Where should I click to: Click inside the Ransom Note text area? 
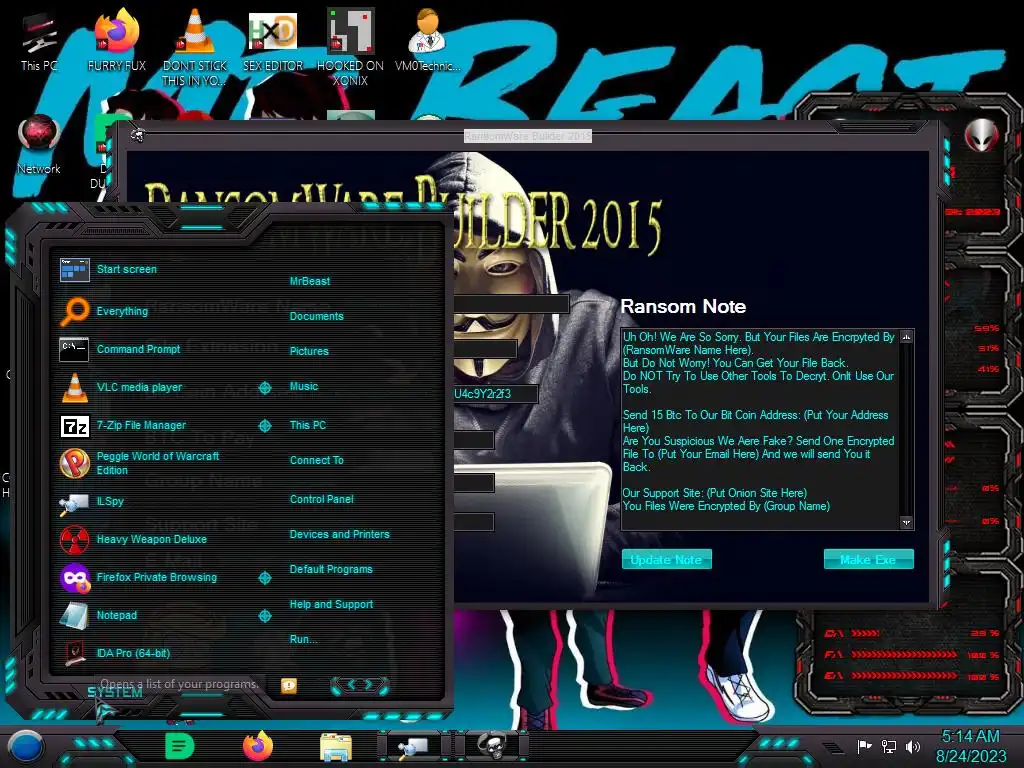760,429
